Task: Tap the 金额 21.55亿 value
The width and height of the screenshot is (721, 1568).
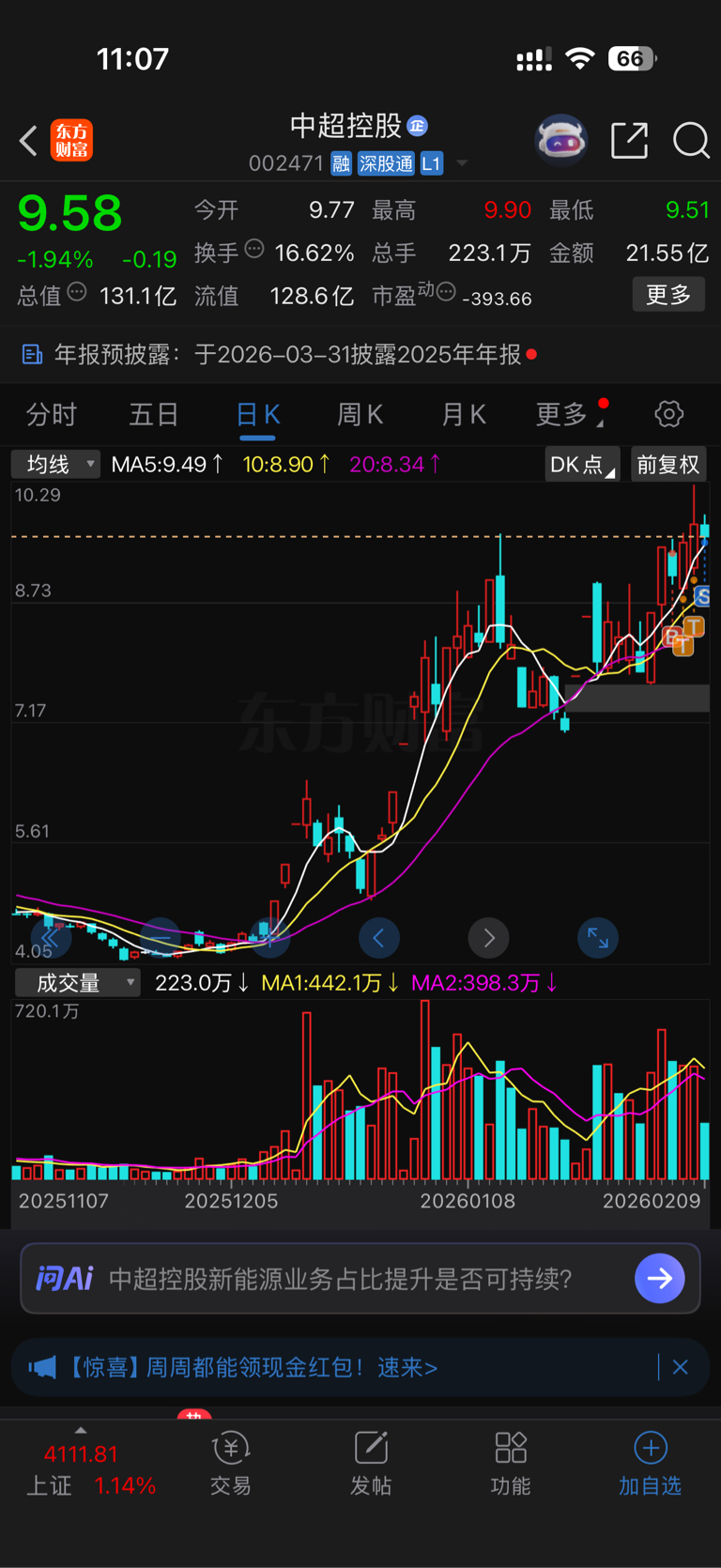Action: coord(667,253)
